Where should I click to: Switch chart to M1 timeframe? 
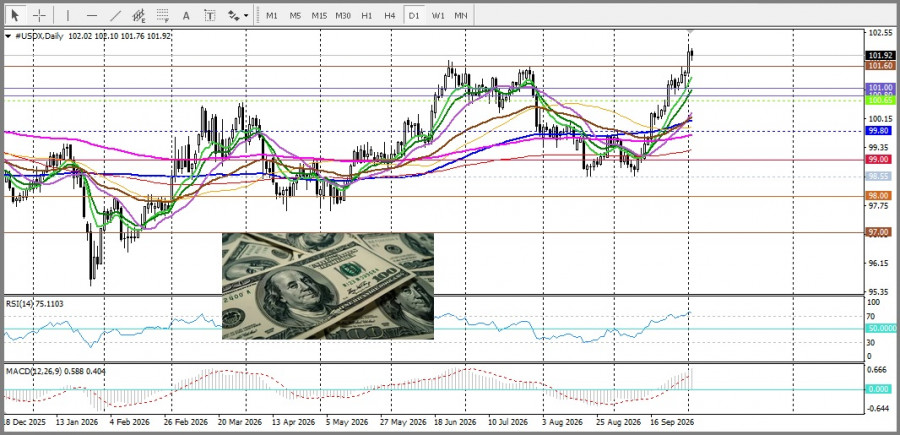[x=271, y=15]
